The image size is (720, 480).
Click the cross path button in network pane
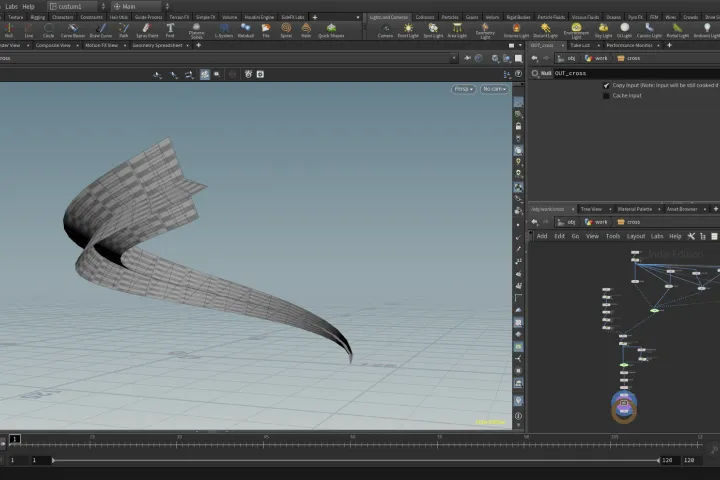point(629,222)
